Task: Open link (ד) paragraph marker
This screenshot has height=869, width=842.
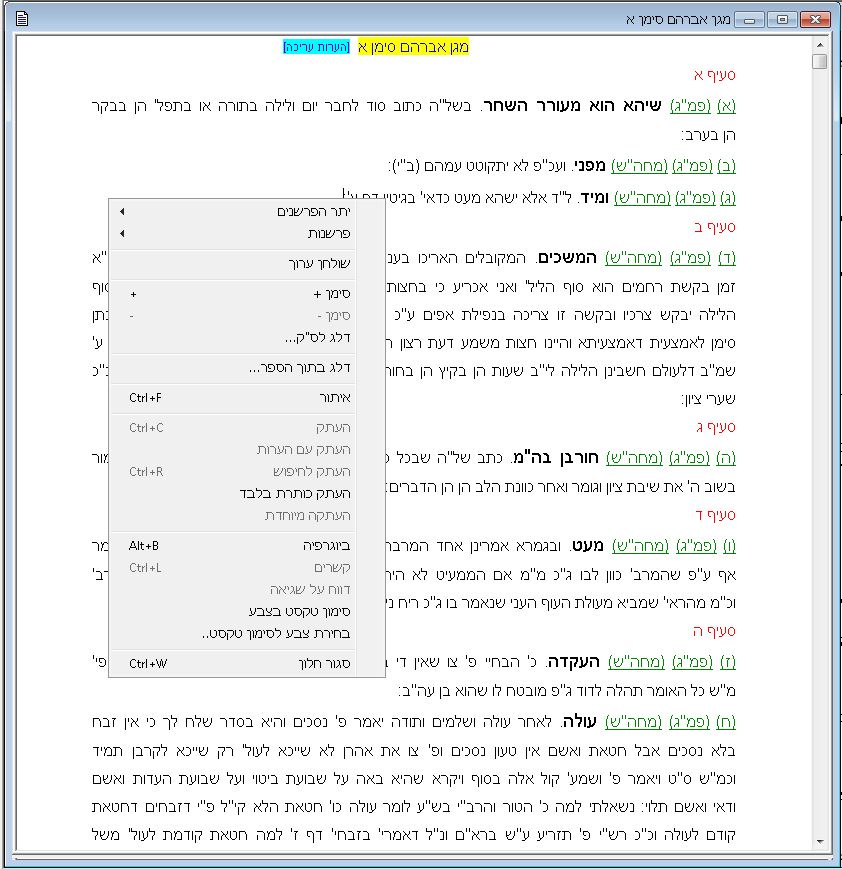Action: point(727,257)
